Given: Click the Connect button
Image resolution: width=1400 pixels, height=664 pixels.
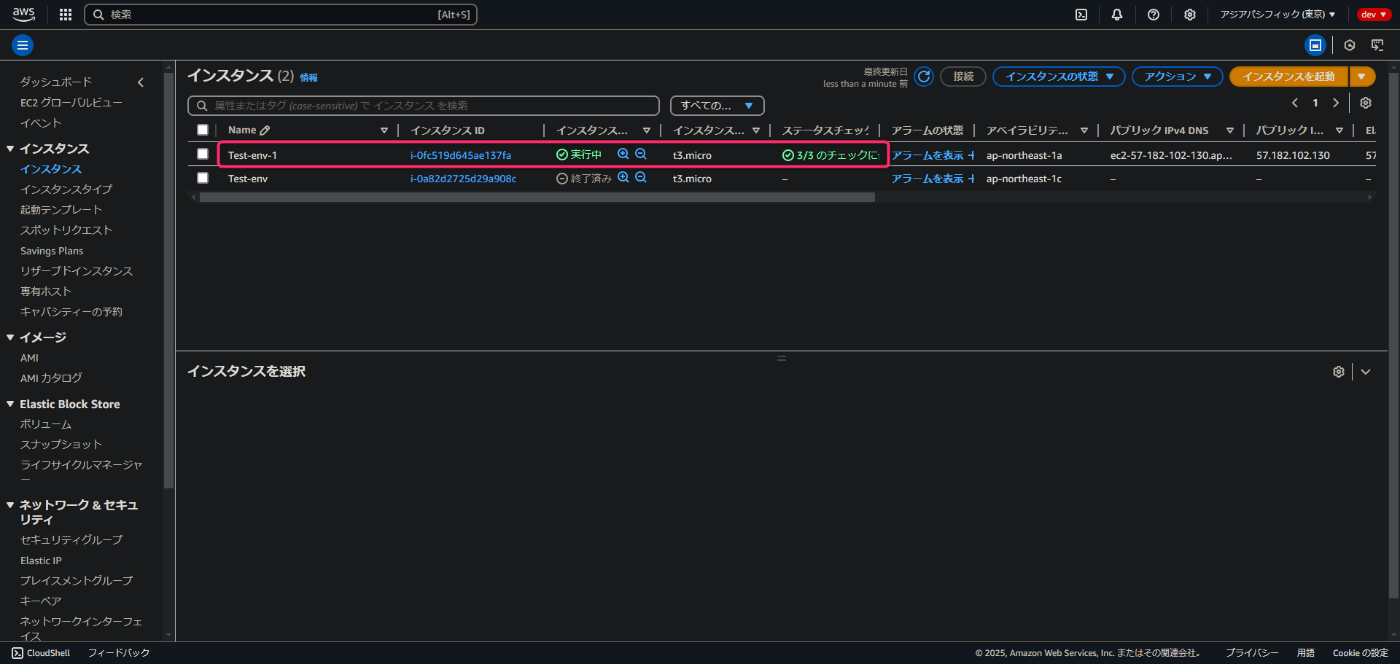Looking at the screenshot, I should pos(963,77).
